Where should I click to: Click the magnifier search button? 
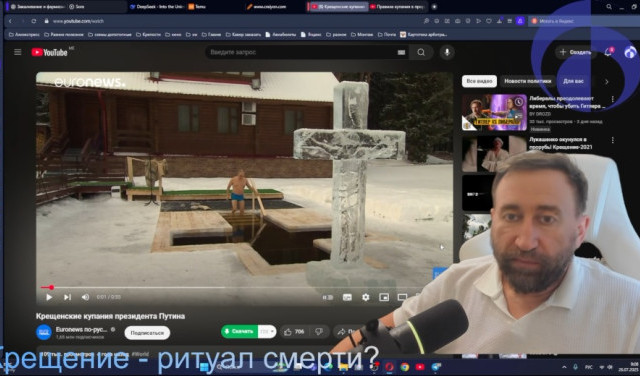click(x=421, y=52)
